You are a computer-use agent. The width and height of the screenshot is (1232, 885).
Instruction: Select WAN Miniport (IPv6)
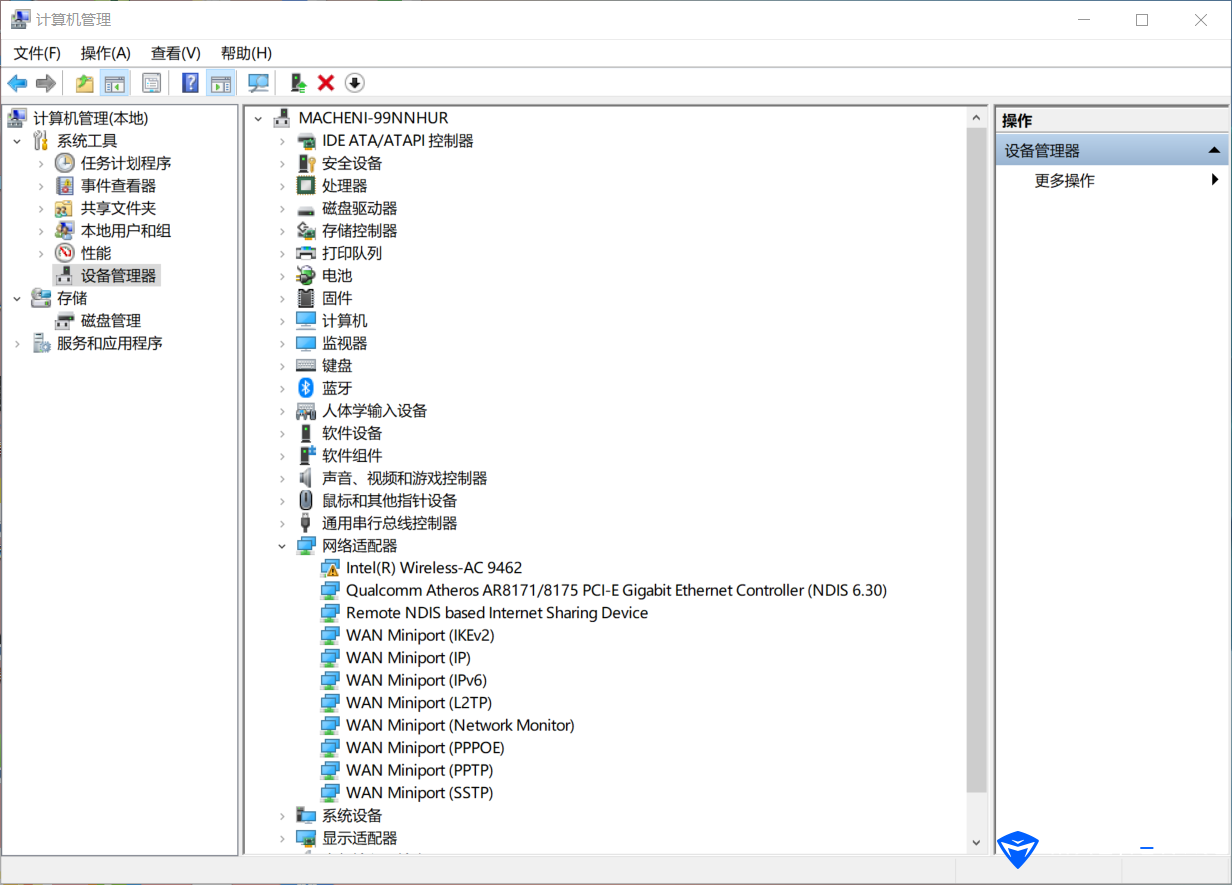coord(416,681)
